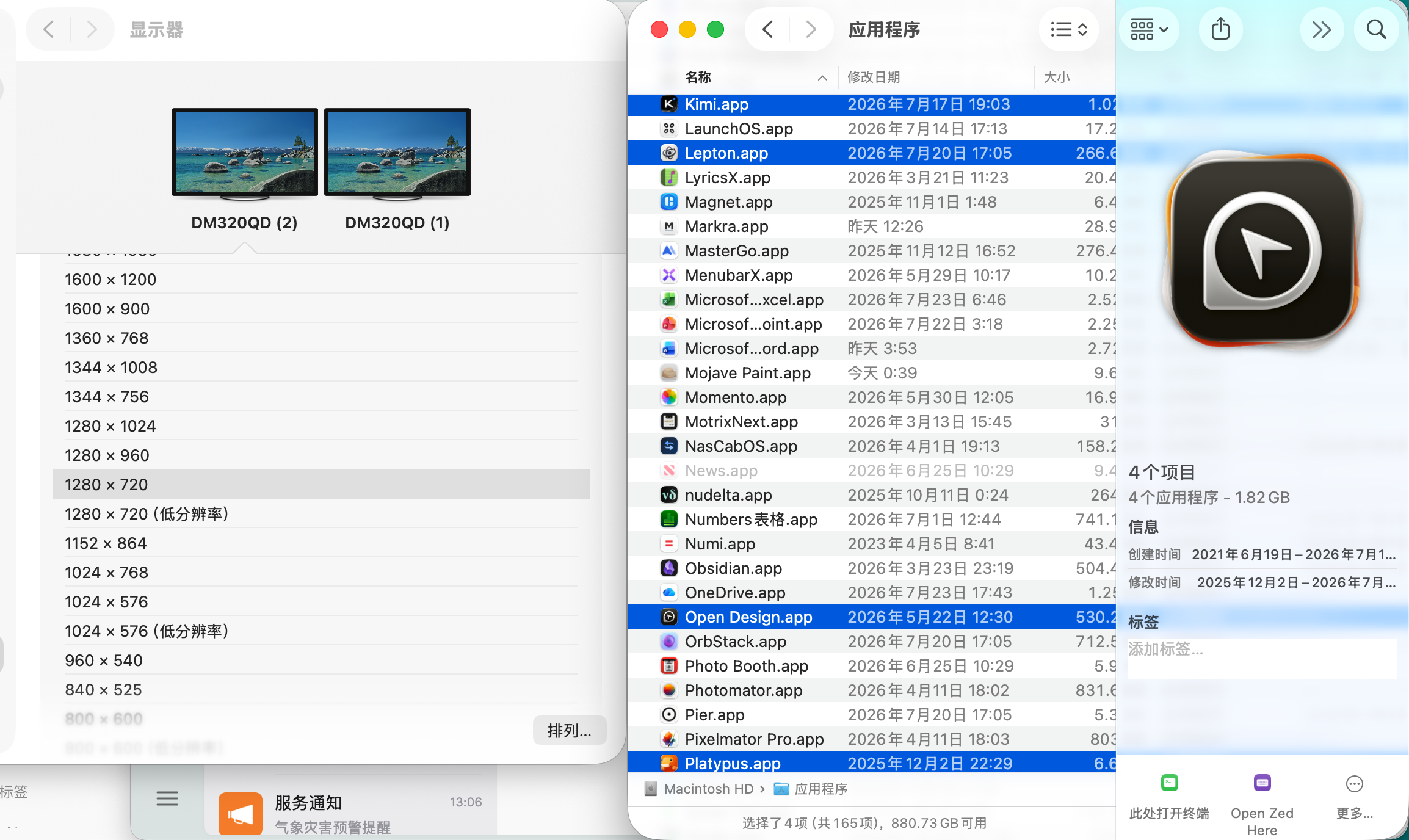Select the Magnet.app icon

tap(669, 202)
